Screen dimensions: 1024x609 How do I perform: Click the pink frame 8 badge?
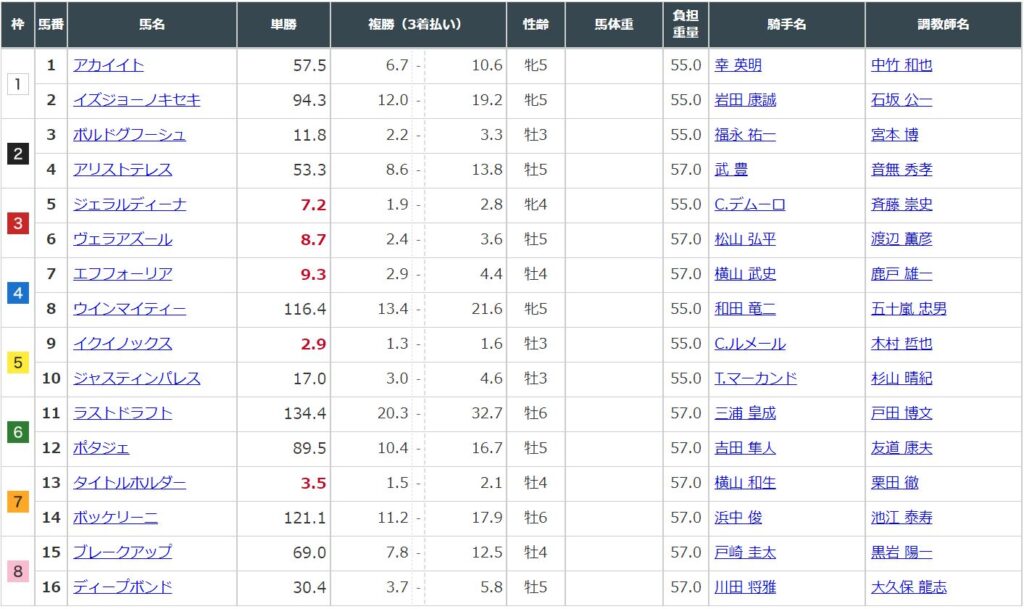[x=18, y=571]
